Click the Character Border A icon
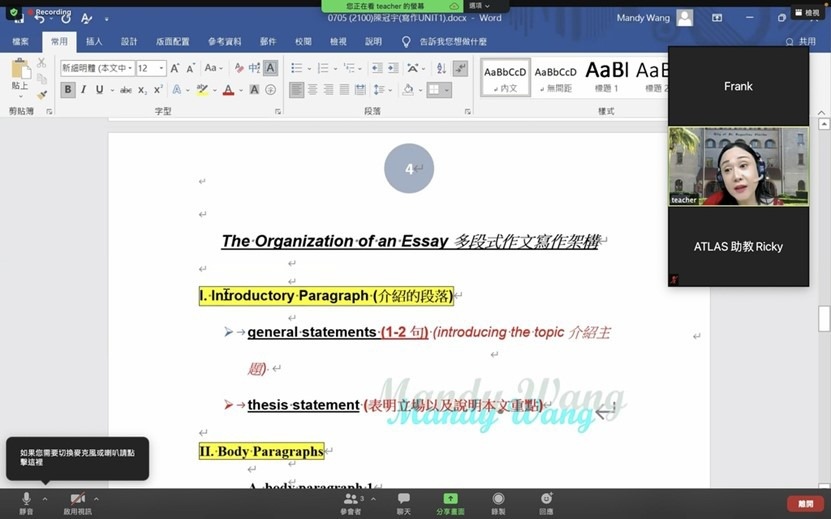The image size is (831, 519). pyautogui.click(x=270, y=68)
